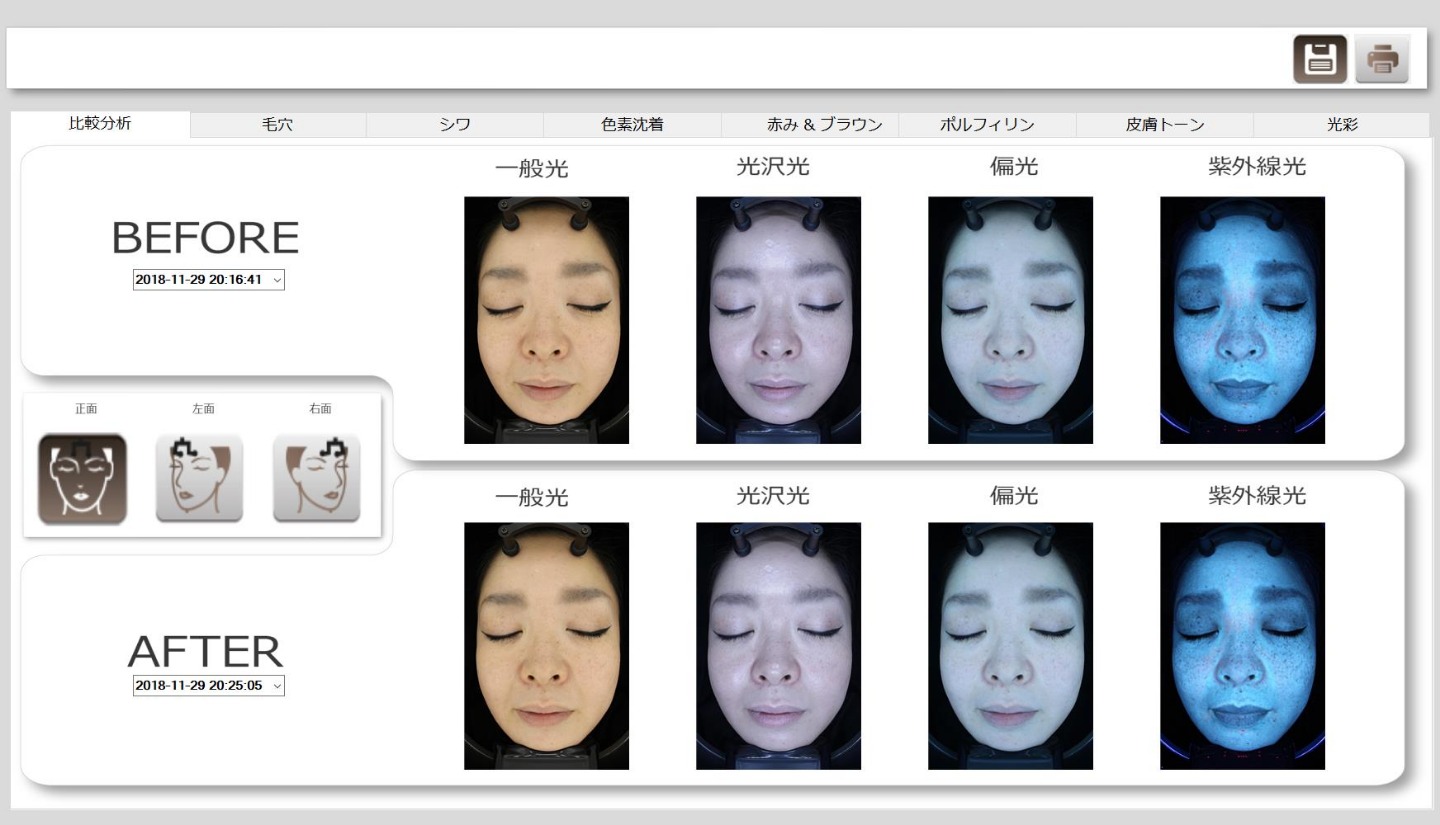Click the printer icon
1440x825 pixels.
click(x=1382, y=59)
